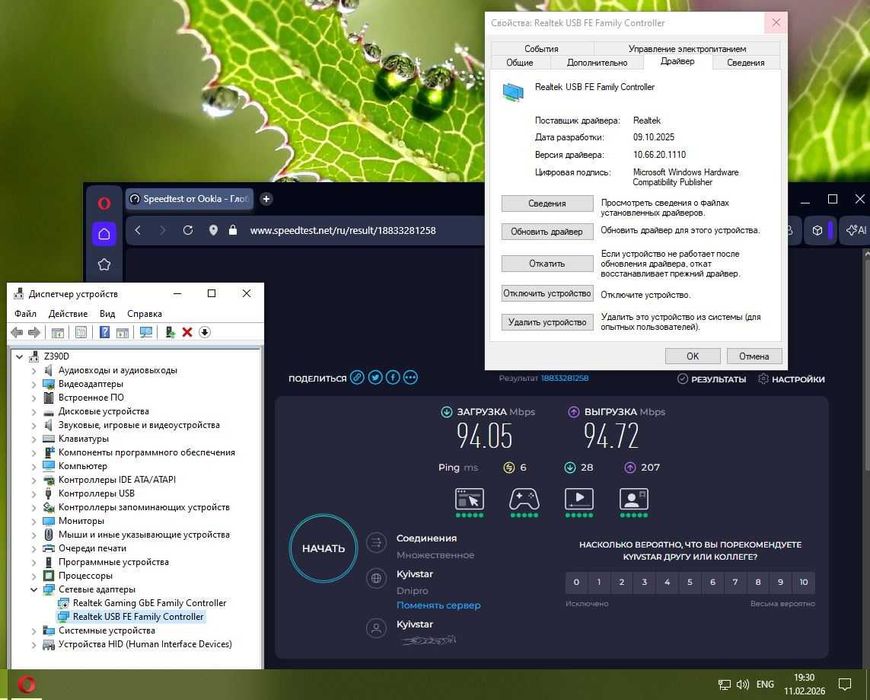Copy result link via share link icon
Viewport: 870px width, 700px height.
coord(357,378)
